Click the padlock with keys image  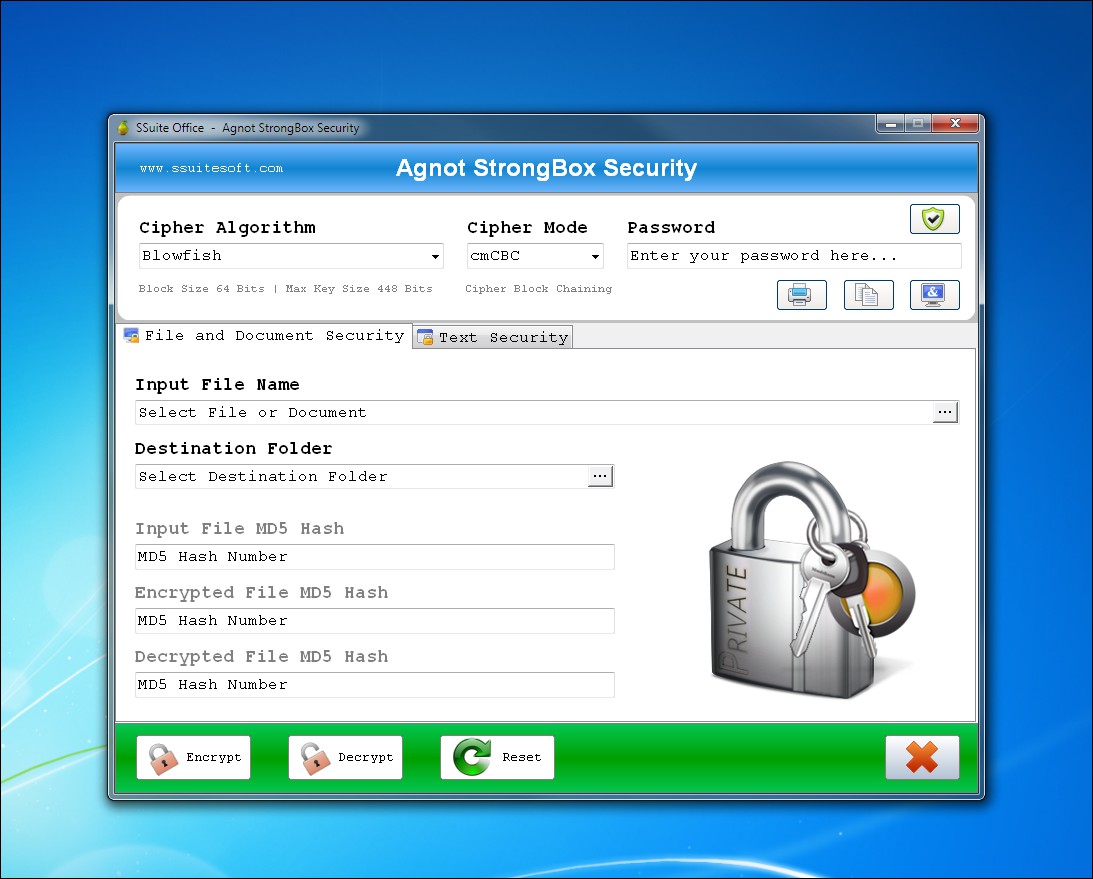point(812,580)
